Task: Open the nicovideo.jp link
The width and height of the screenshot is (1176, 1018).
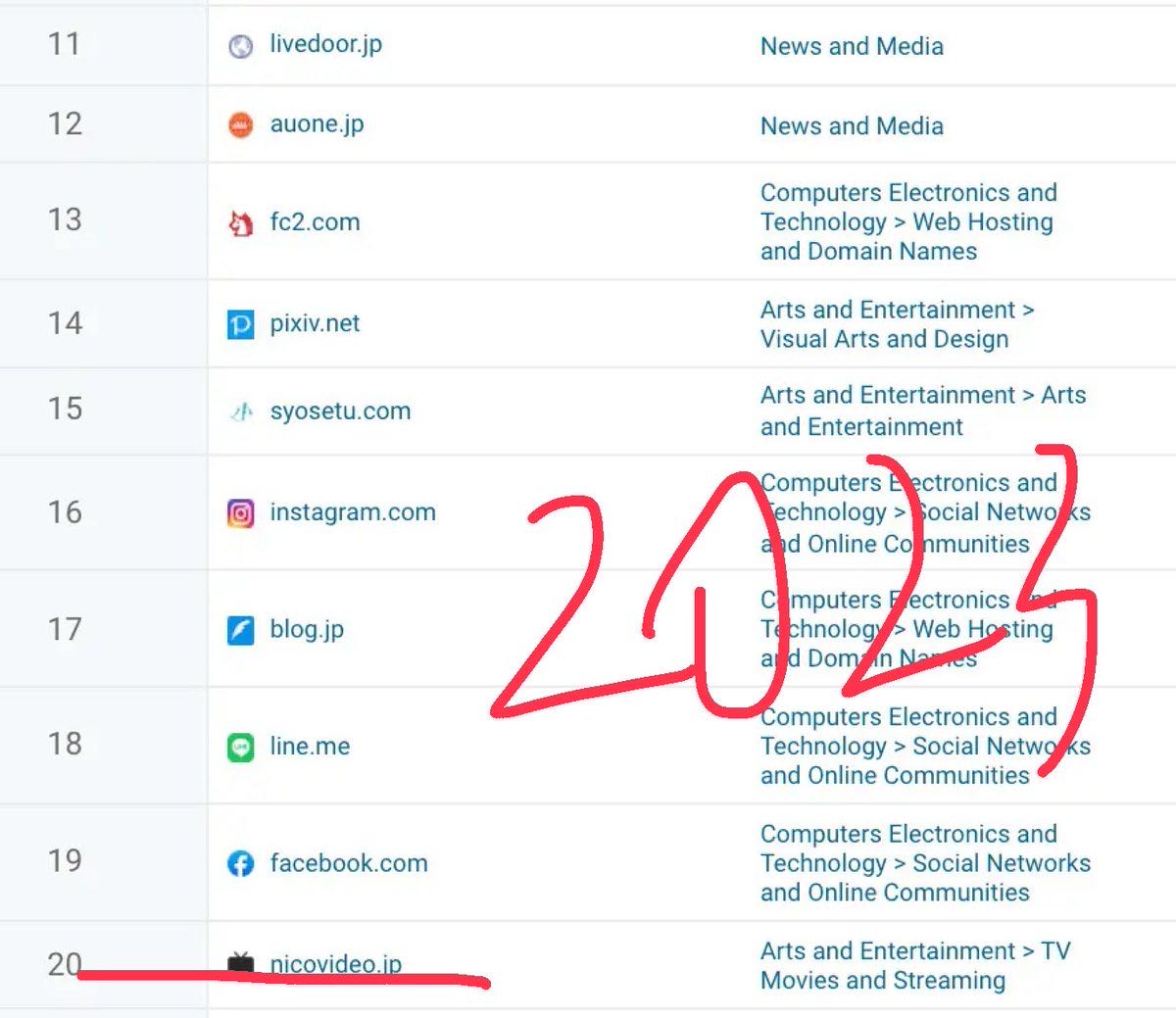Action: 335,964
